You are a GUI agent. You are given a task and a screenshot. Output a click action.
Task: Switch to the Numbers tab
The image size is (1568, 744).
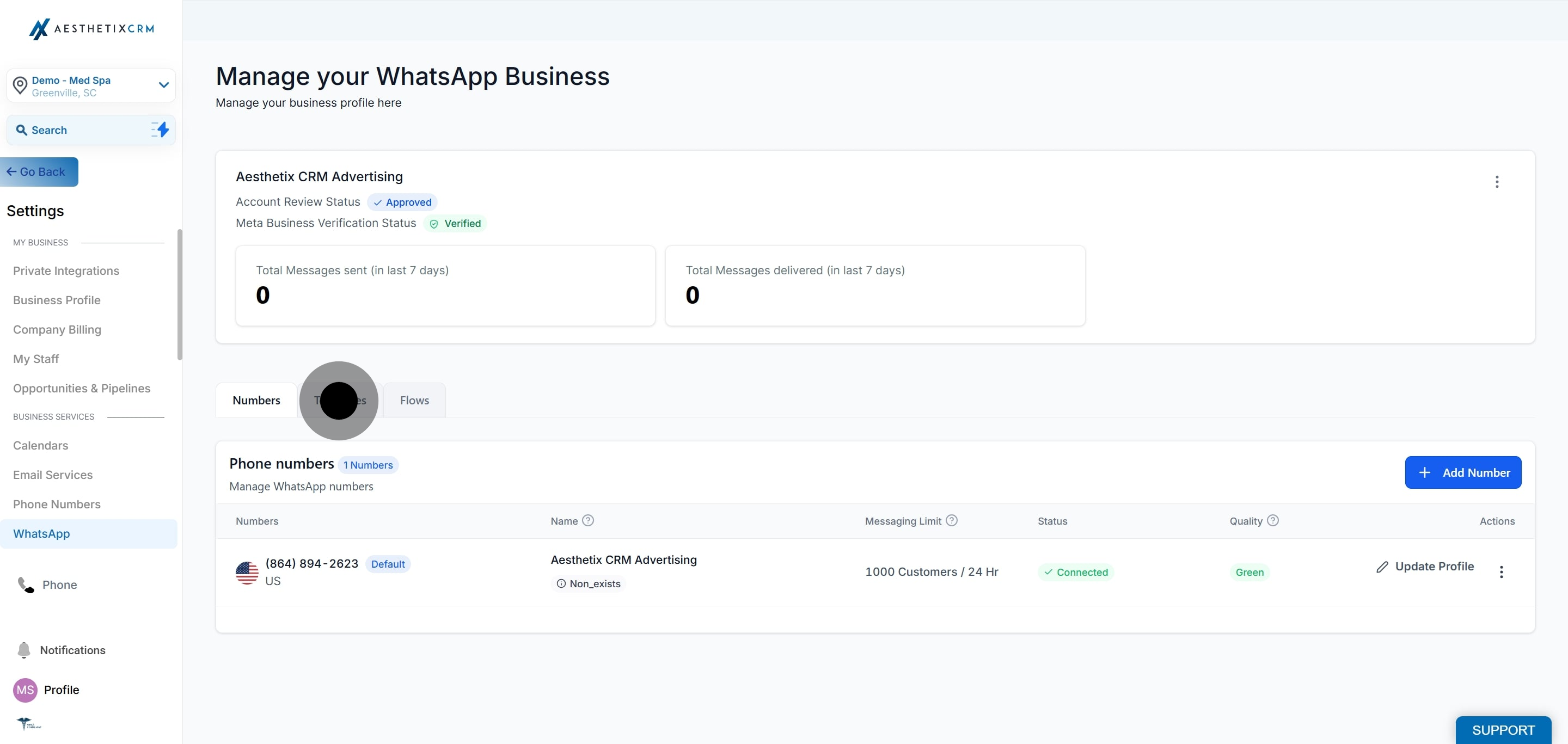click(x=256, y=400)
